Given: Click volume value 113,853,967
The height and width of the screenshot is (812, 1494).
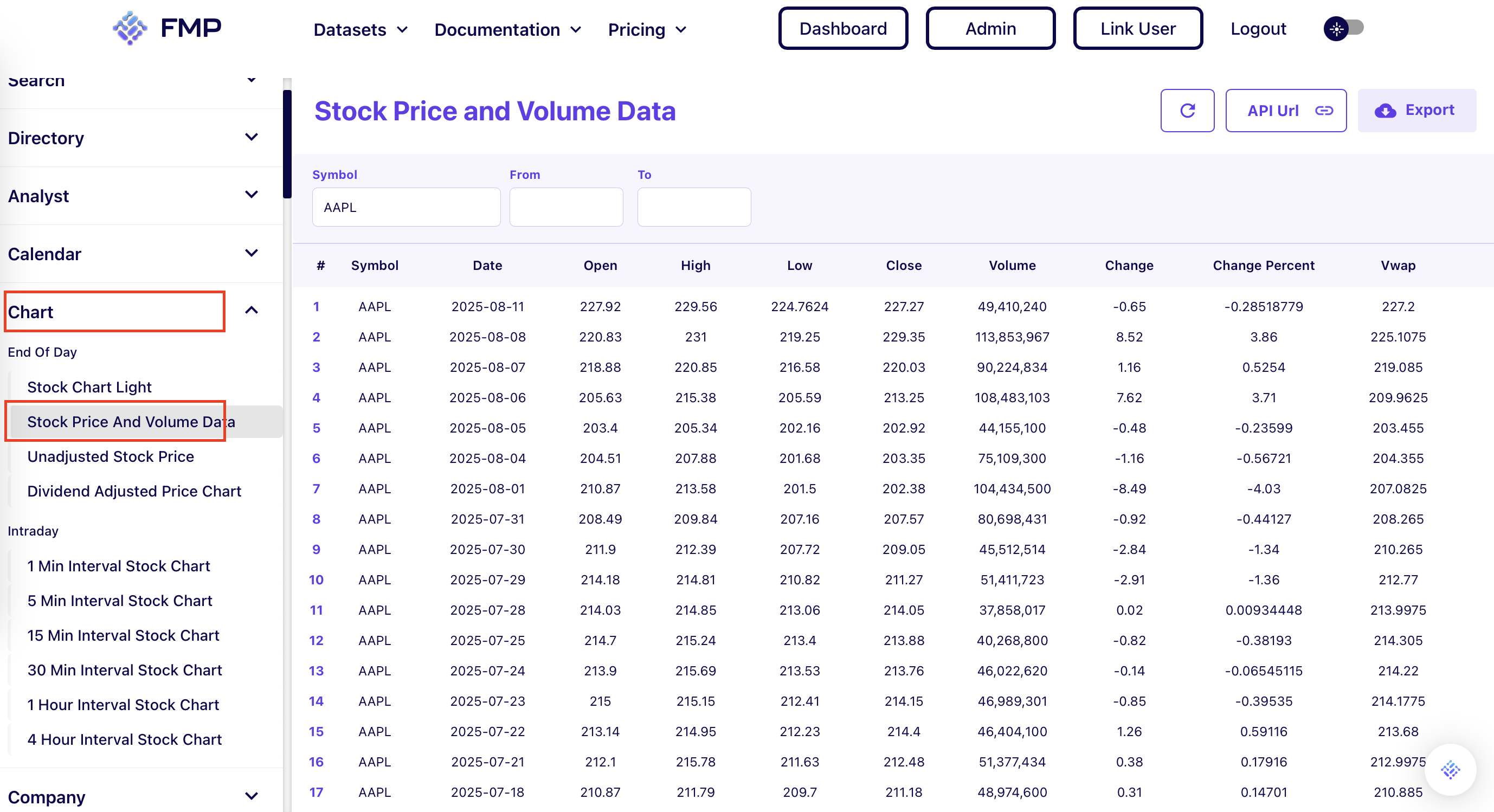Looking at the screenshot, I should pos(1012,337).
